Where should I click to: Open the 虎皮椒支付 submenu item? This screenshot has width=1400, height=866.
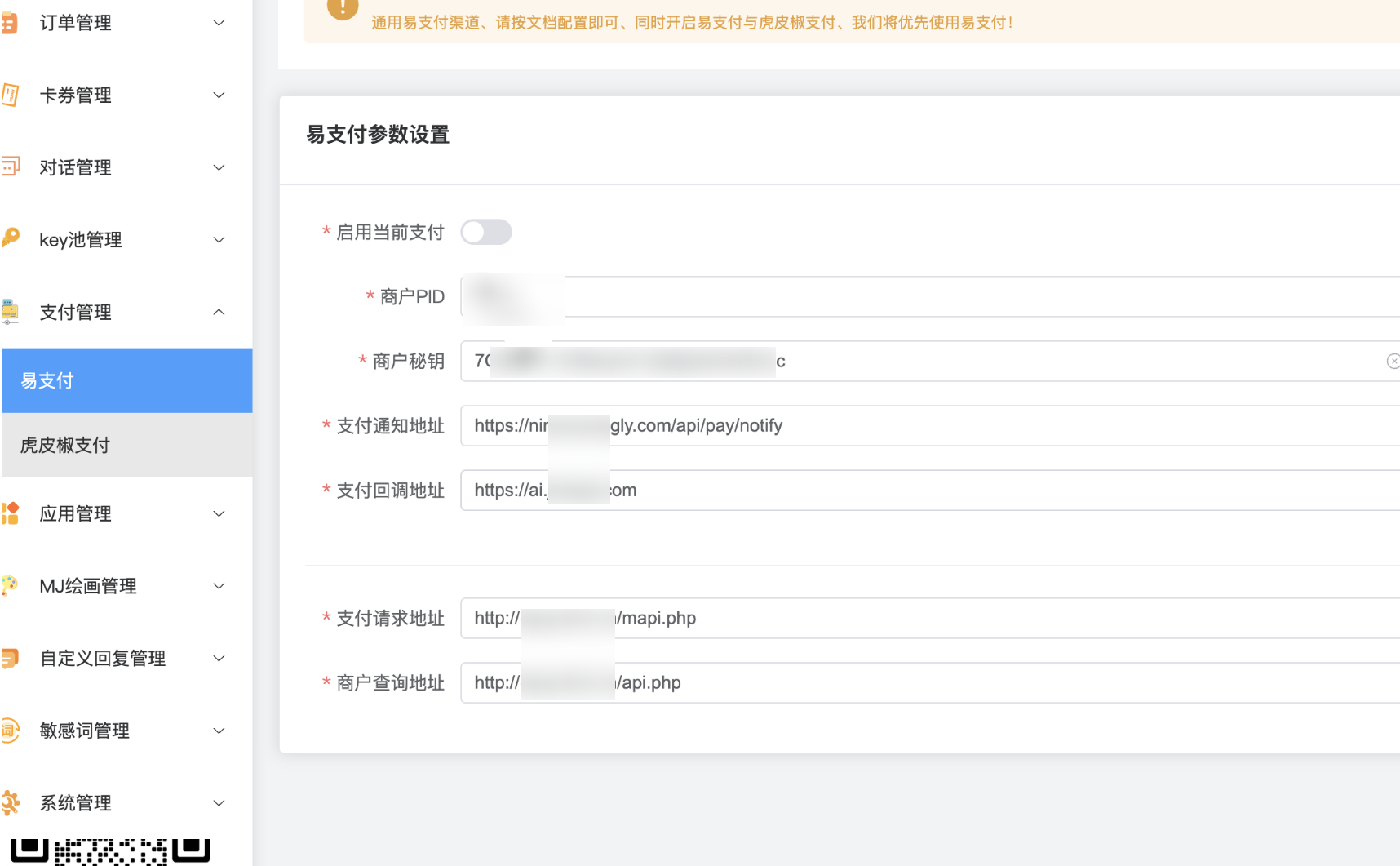126,445
